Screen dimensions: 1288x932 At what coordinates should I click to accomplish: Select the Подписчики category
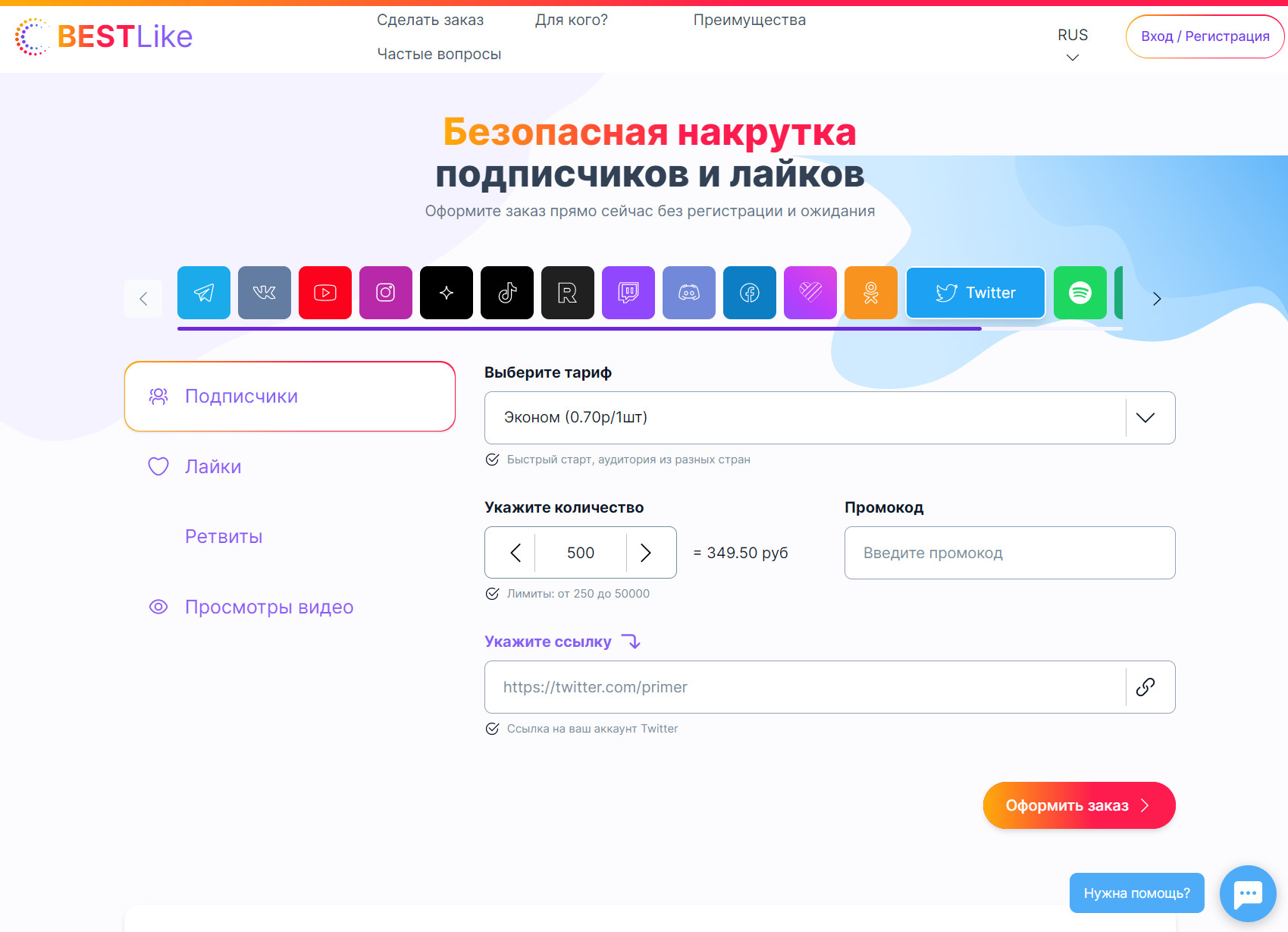point(290,397)
